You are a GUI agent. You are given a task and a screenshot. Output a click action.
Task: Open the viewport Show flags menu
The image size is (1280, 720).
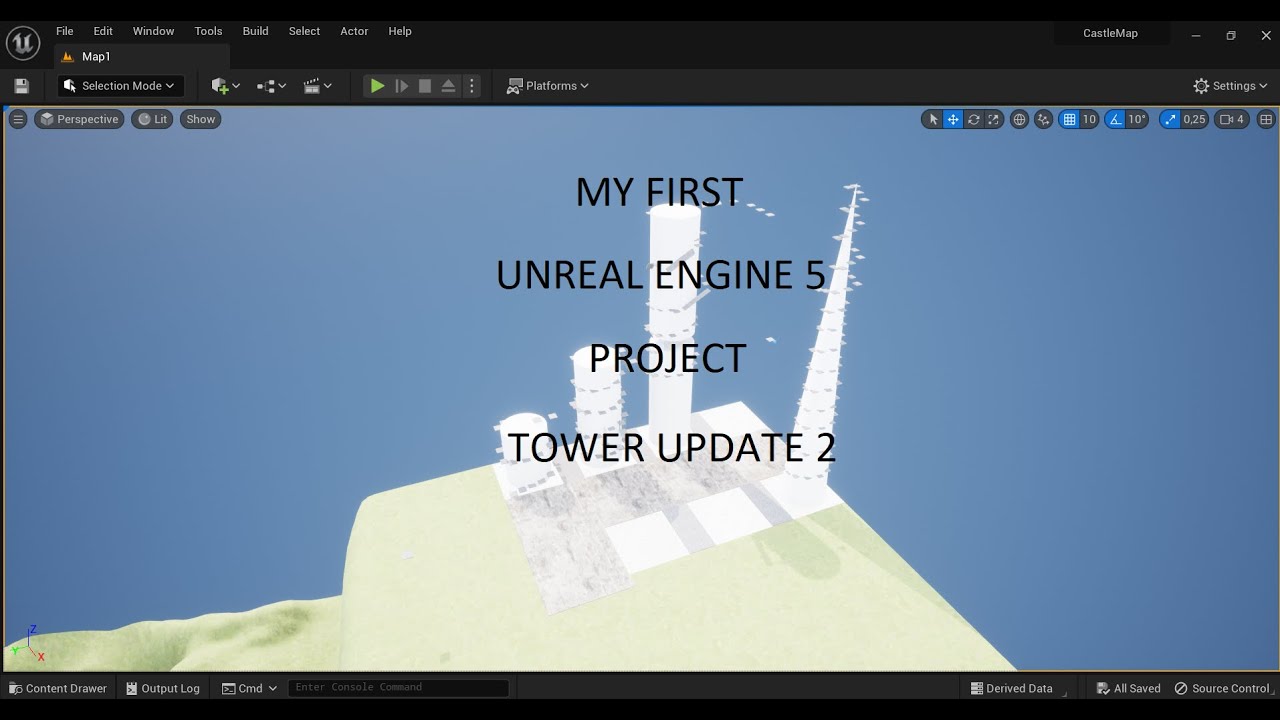200,119
